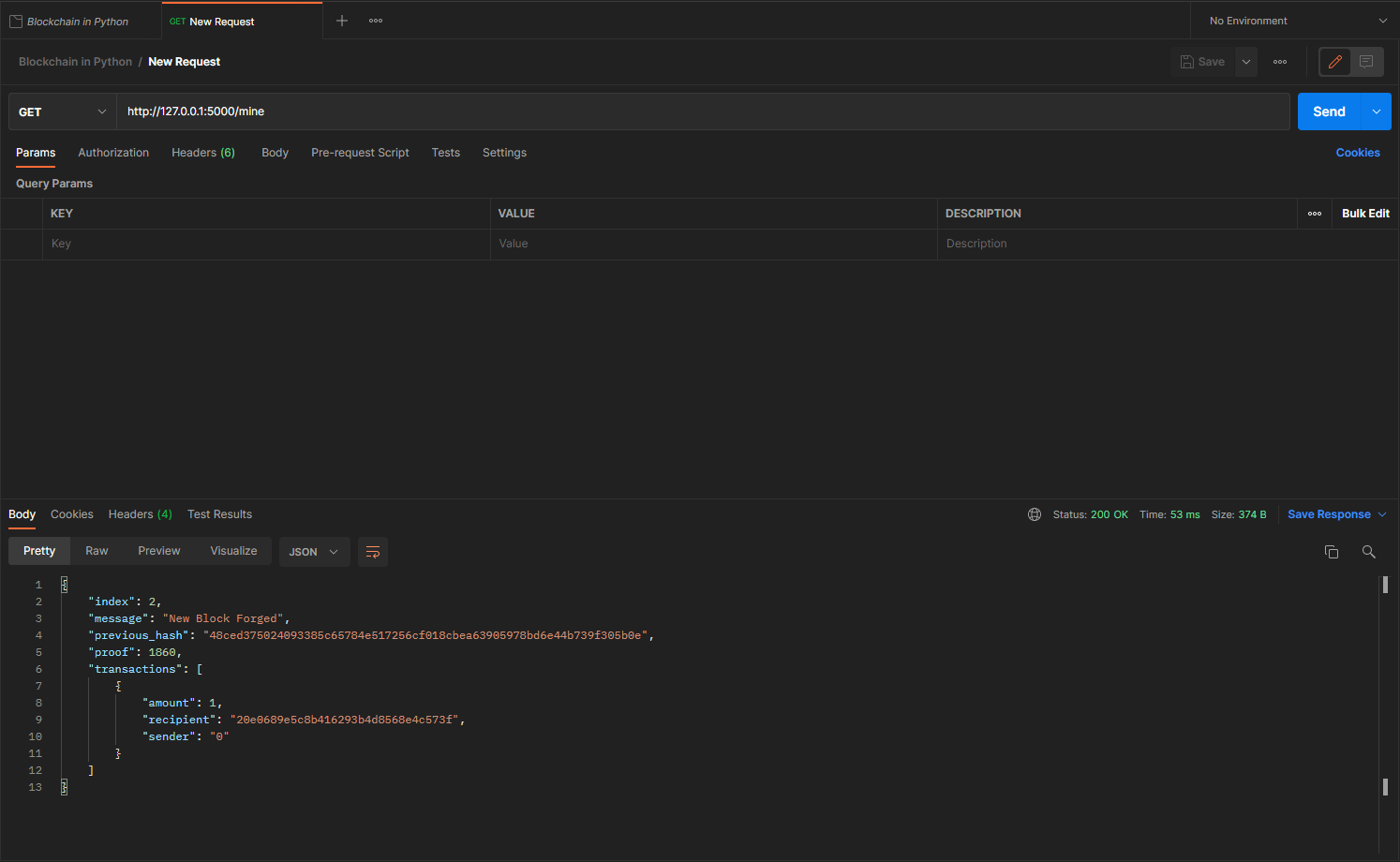This screenshot has height=862, width=1400.
Task: Open the comments icon panel
Action: 1366,62
